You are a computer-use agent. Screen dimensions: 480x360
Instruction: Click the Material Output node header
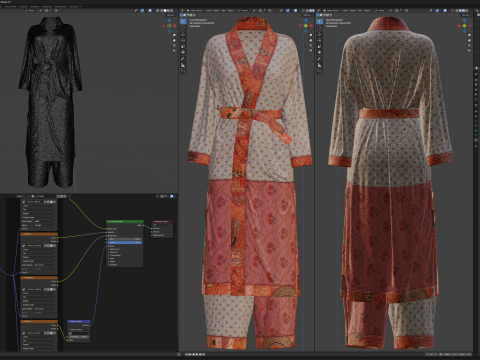(162, 221)
